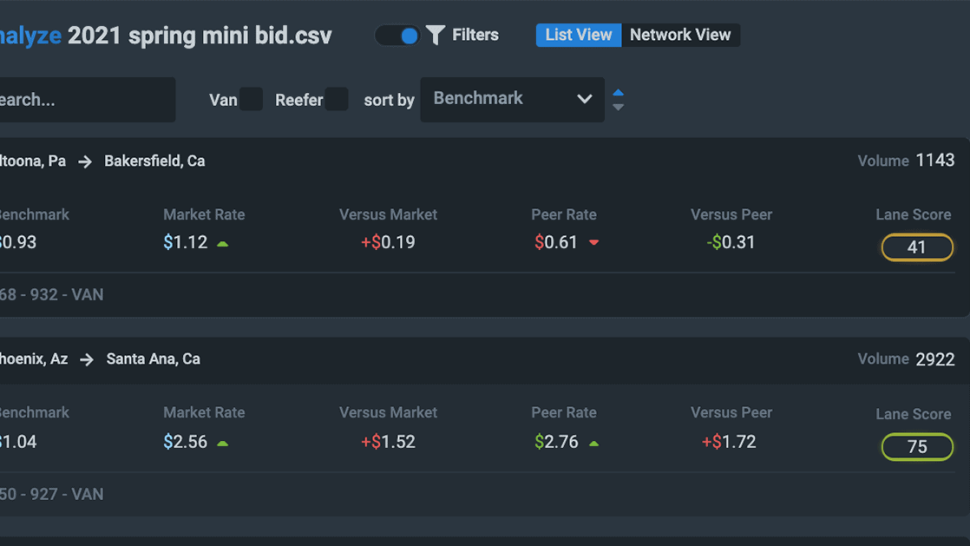Toggle the blue switch beside Filters
This screenshot has width=970, height=546.
(x=397, y=35)
